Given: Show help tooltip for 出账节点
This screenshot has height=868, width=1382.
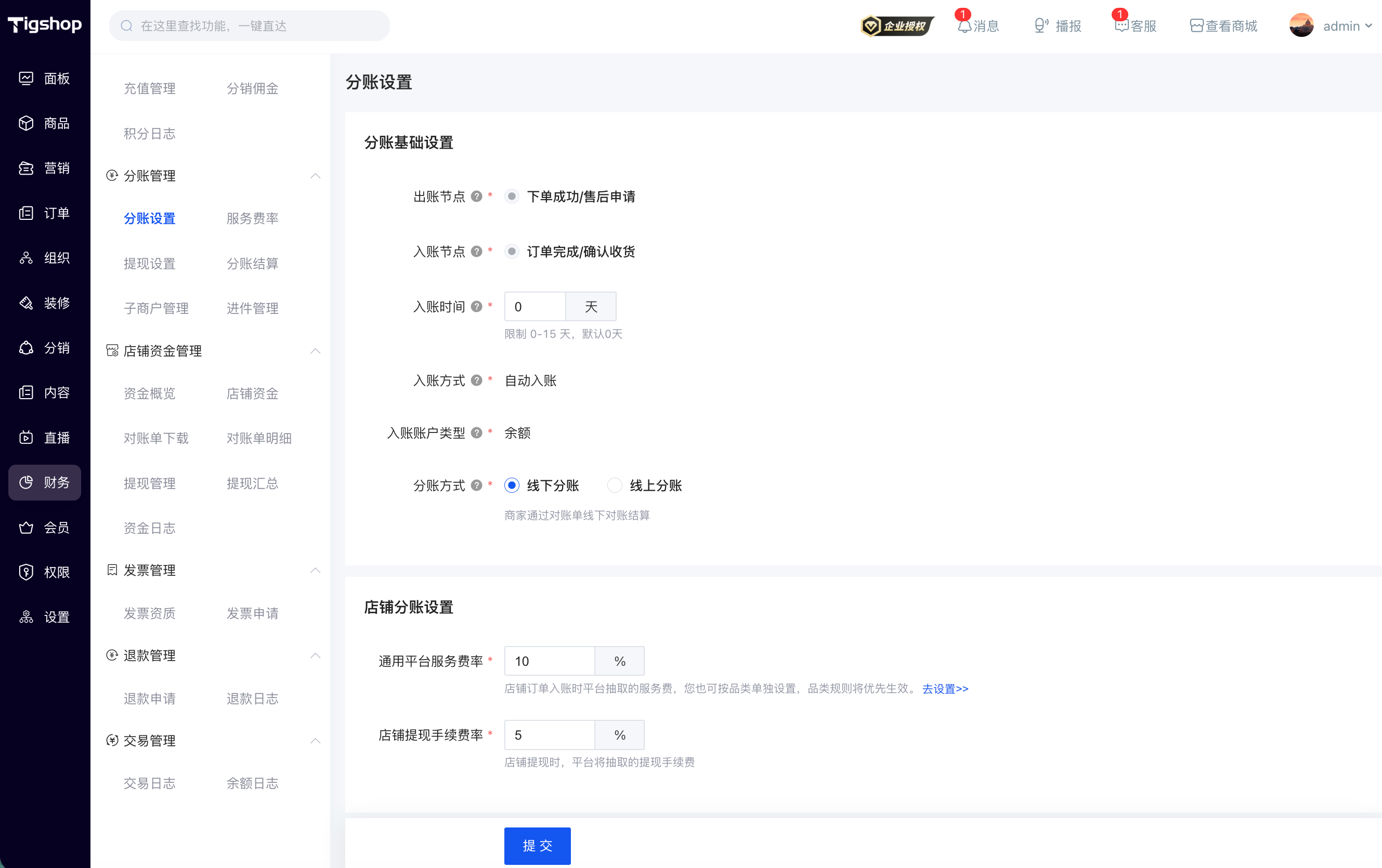Looking at the screenshot, I should click(476, 196).
